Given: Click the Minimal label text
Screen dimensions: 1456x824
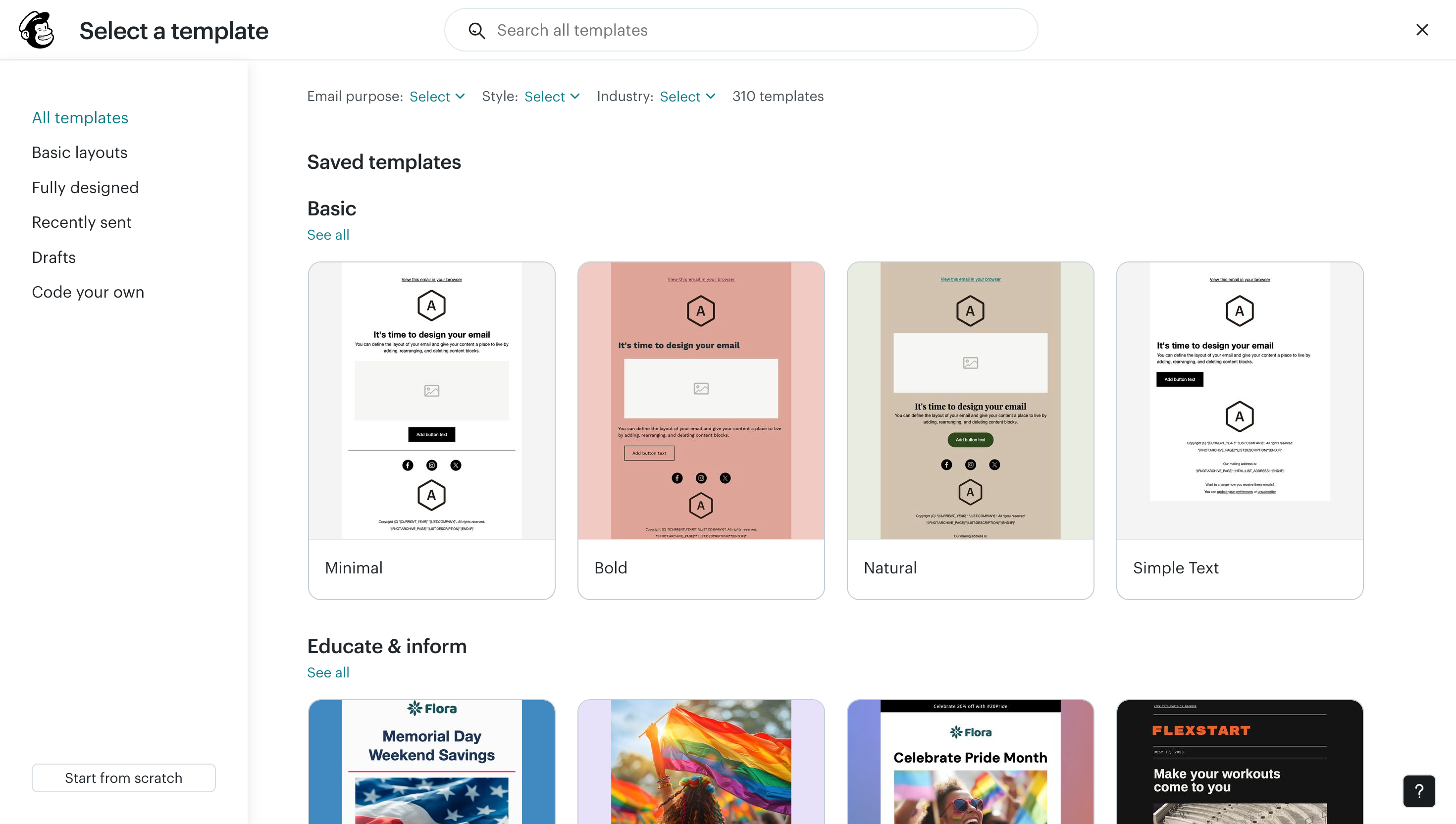Looking at the screenshot, I should (x=354, y=567).
